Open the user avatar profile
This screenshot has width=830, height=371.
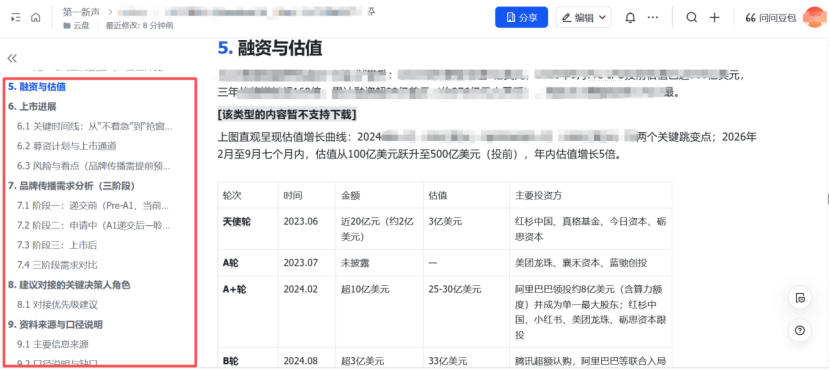pos(814,17)
